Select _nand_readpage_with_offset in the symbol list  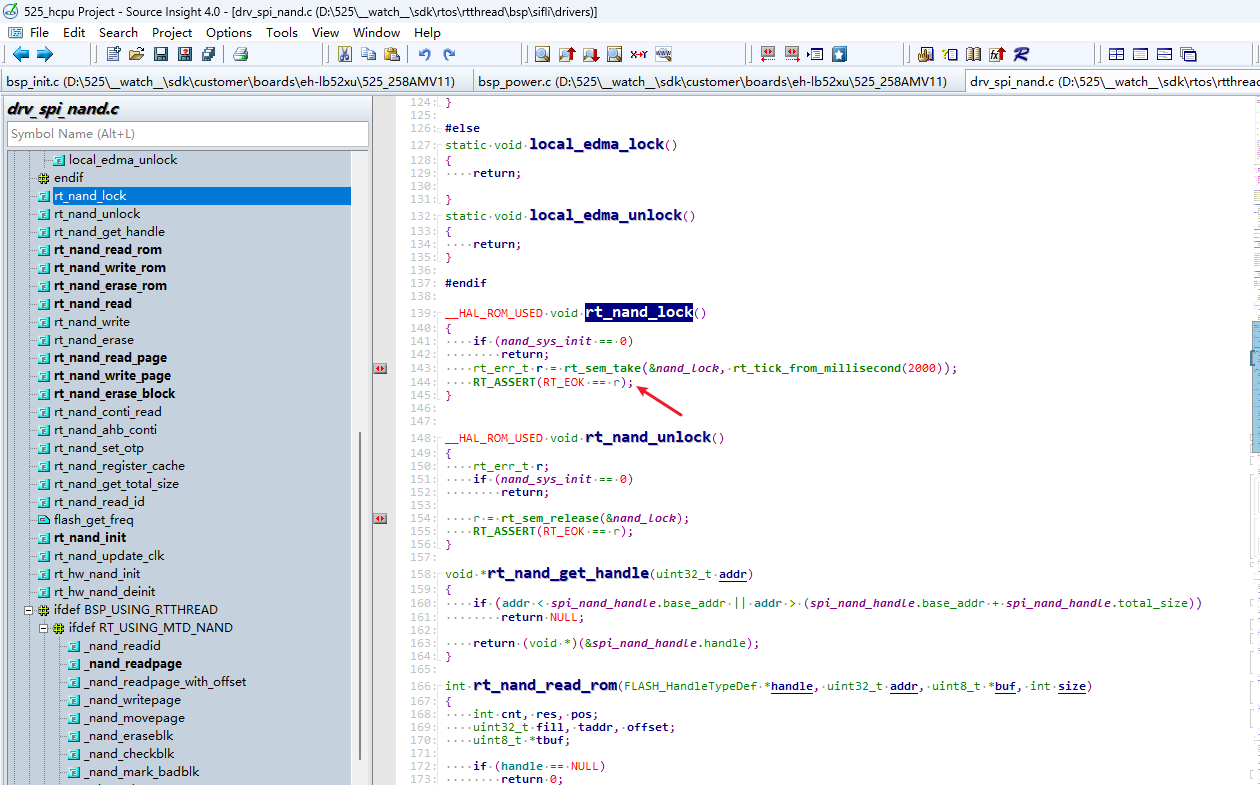coord(165,682)
